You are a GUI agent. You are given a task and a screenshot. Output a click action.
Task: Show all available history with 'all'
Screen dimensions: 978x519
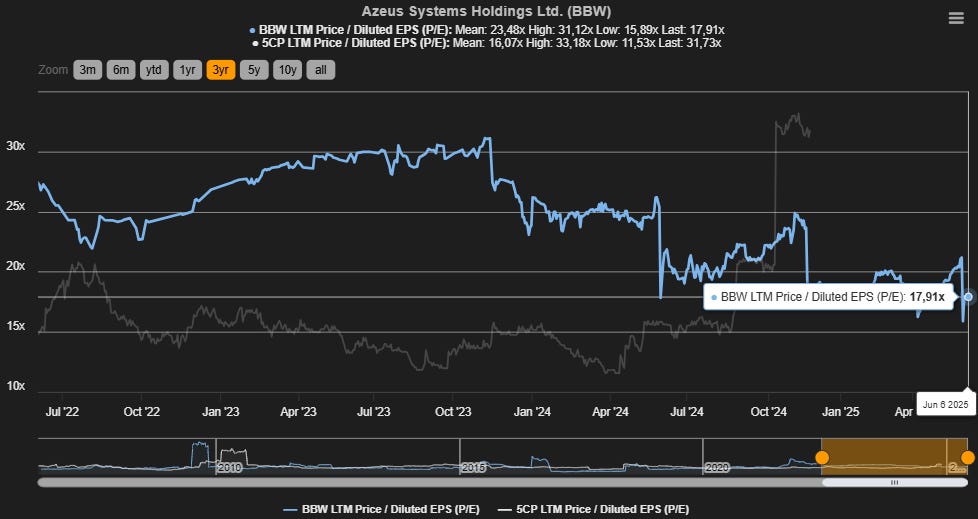click(x=321, y=70)
